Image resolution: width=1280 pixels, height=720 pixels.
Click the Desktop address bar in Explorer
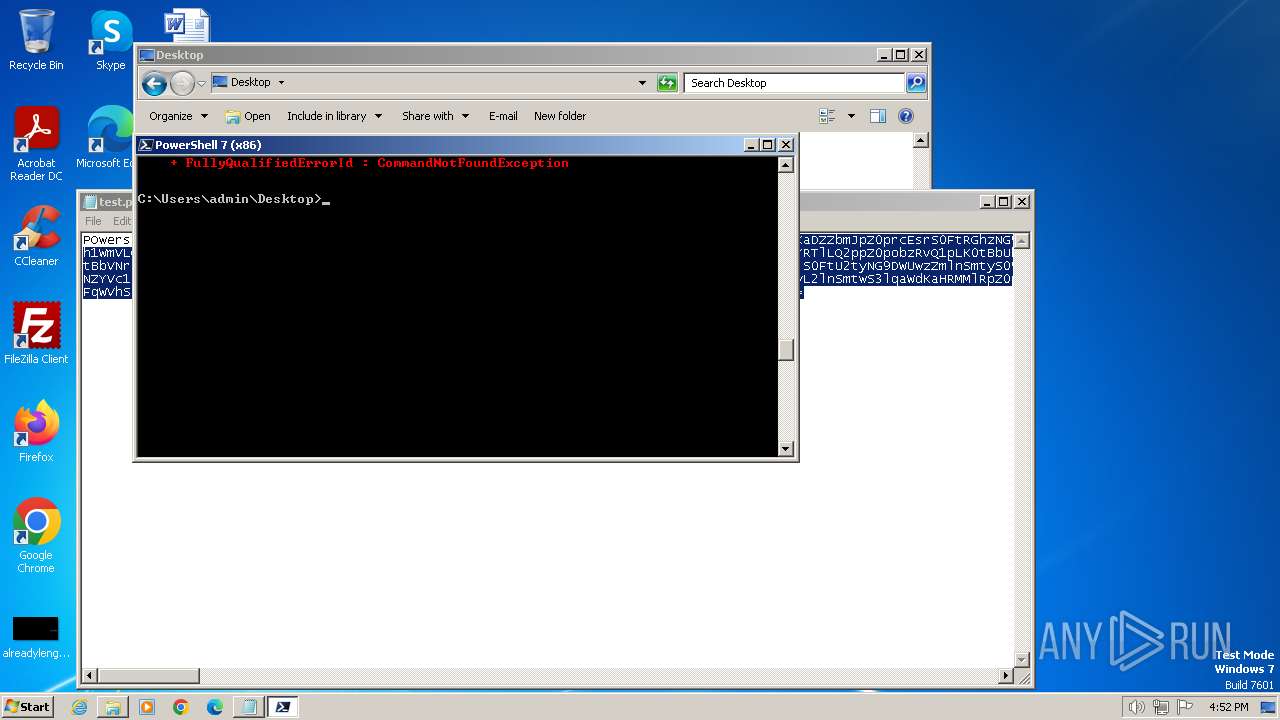pyautogui.click(x=430, y=83)
